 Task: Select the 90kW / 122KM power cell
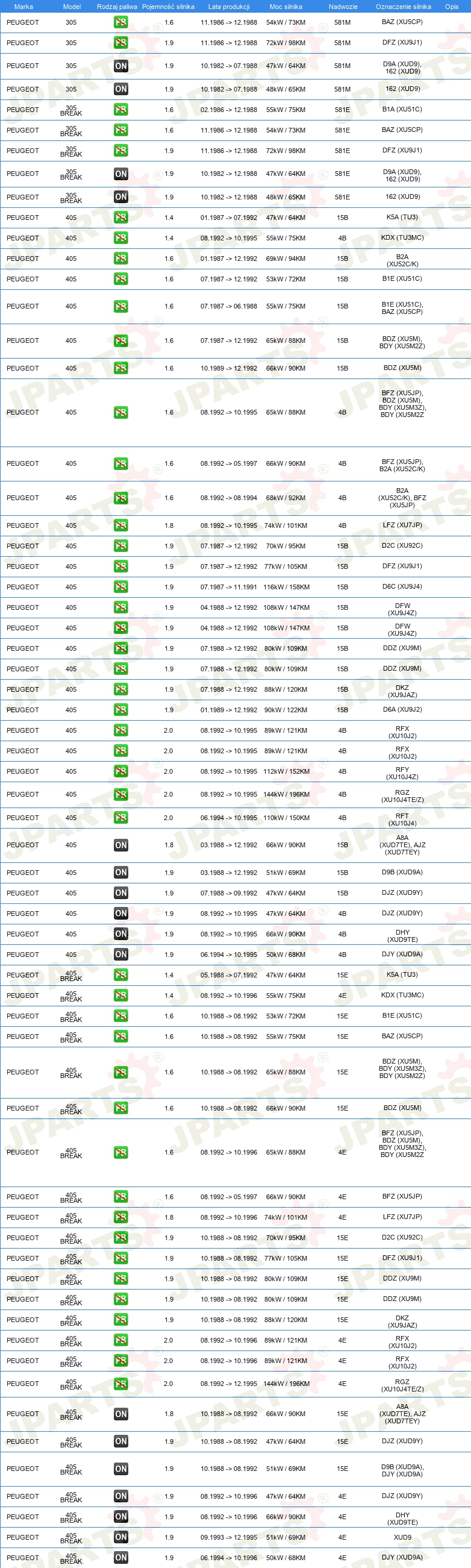[286, 710]
